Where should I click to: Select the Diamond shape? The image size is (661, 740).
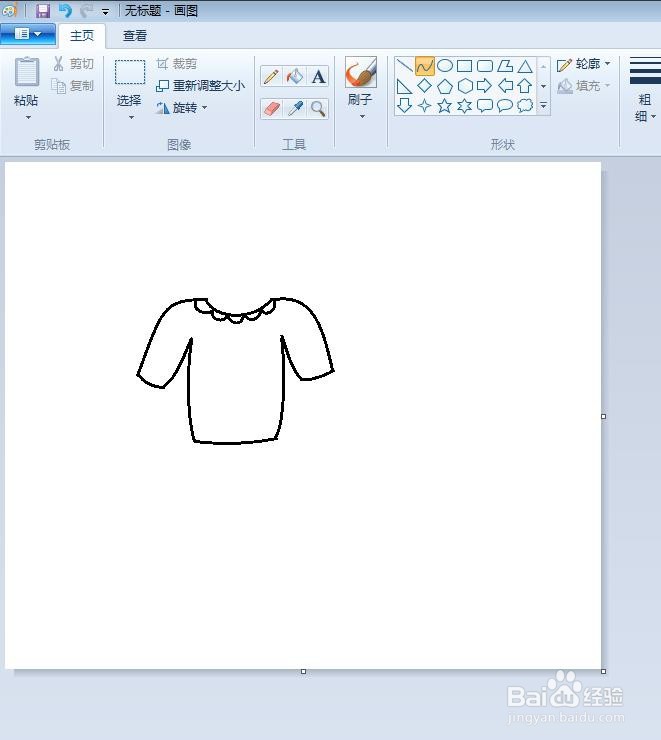click(x=425, y=86)
